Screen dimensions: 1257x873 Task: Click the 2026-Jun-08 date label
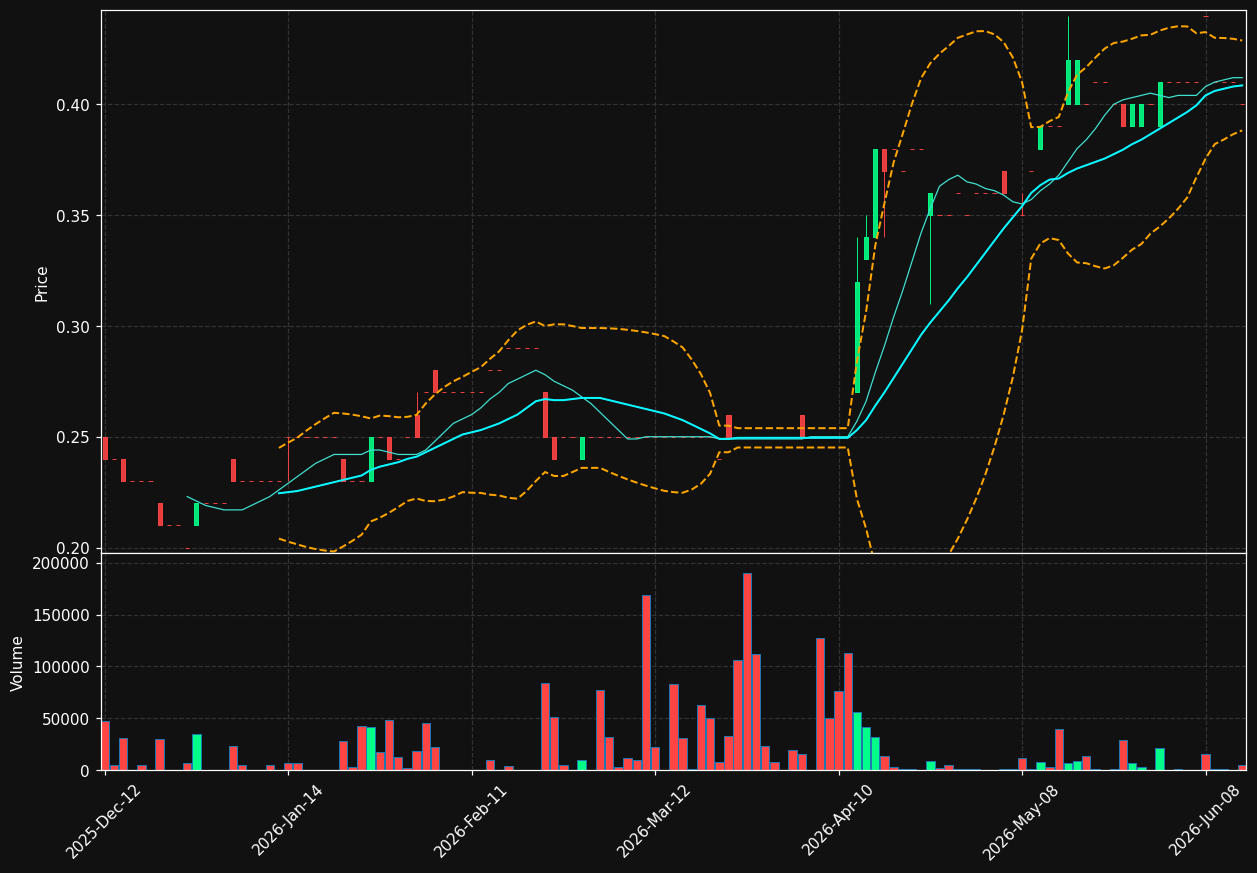tap(1206, 821)
